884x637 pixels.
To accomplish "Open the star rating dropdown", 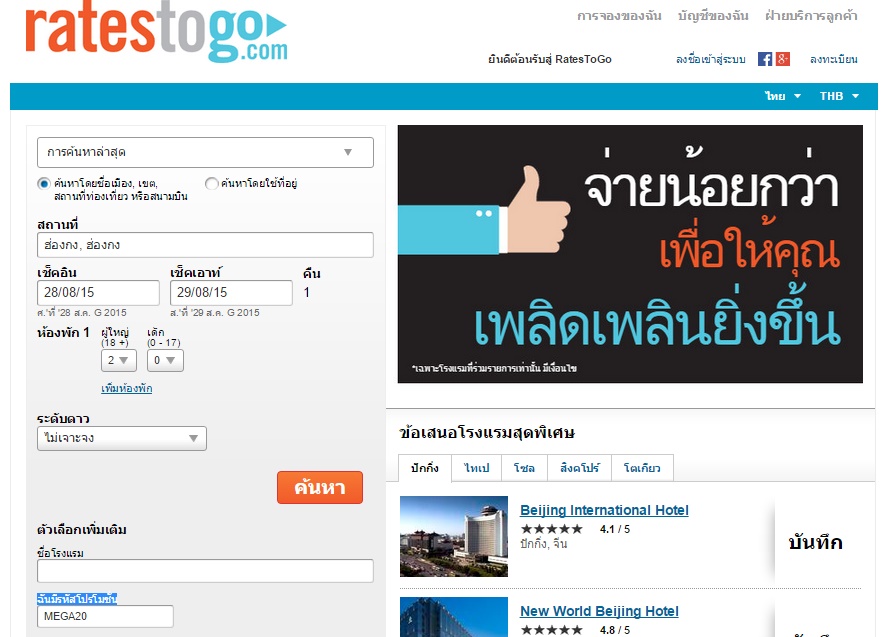I will coord(122,439).
